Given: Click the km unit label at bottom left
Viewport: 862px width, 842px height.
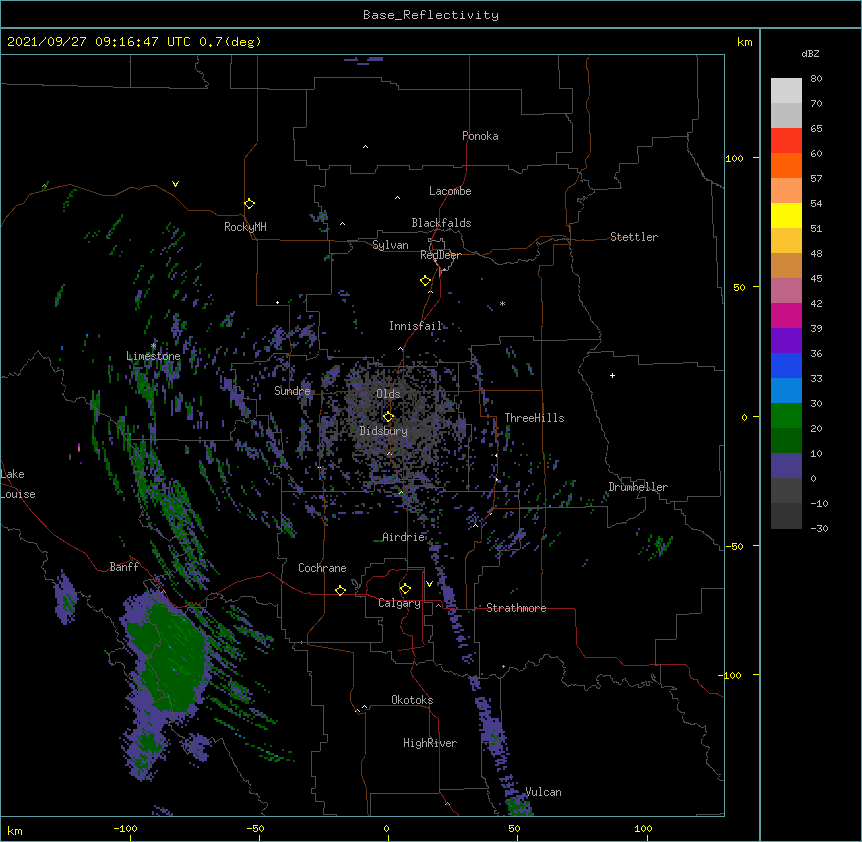Looking at the screenshot, I should tap(15, 830).
